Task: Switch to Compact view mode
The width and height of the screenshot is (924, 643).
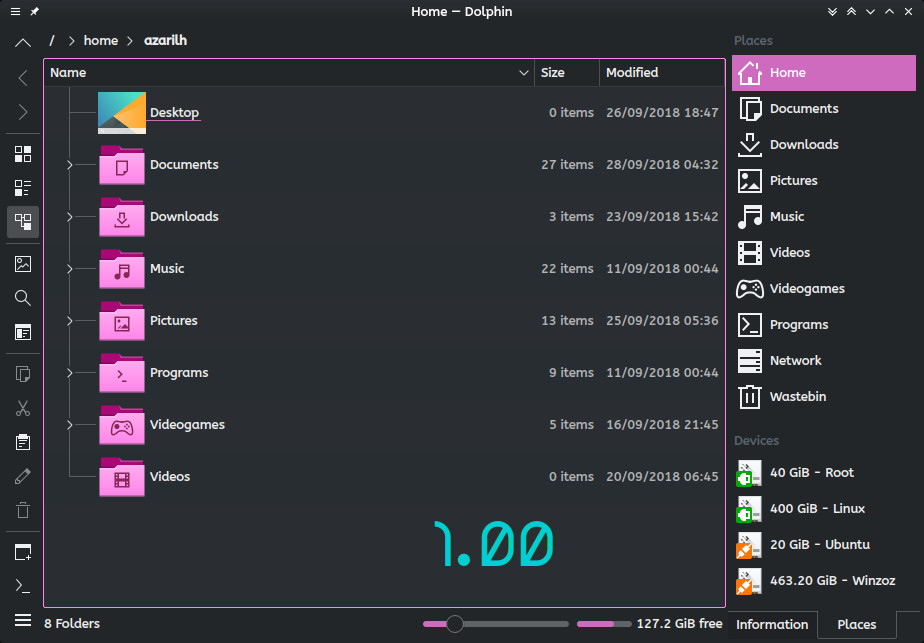Action: (23, 188)
